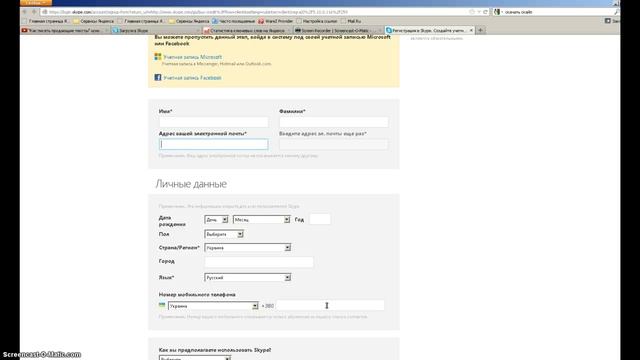Viewport: 640px width, 360px height.
Task: Click the magnifier icon in the search box
Action: click(x=616, y=12)
